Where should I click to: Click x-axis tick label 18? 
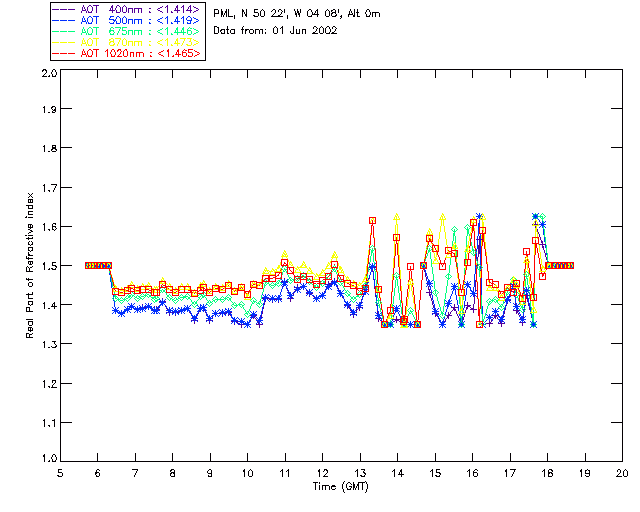tap(547, 473)
